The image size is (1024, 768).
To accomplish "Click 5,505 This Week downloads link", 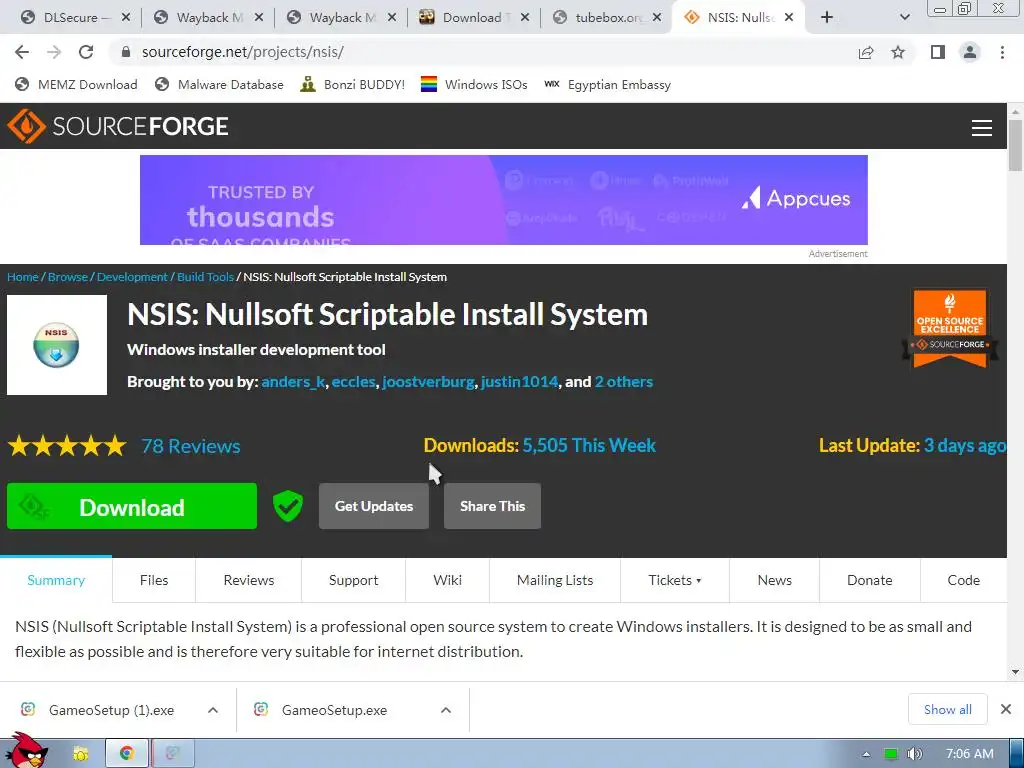I will coord(589,445).
